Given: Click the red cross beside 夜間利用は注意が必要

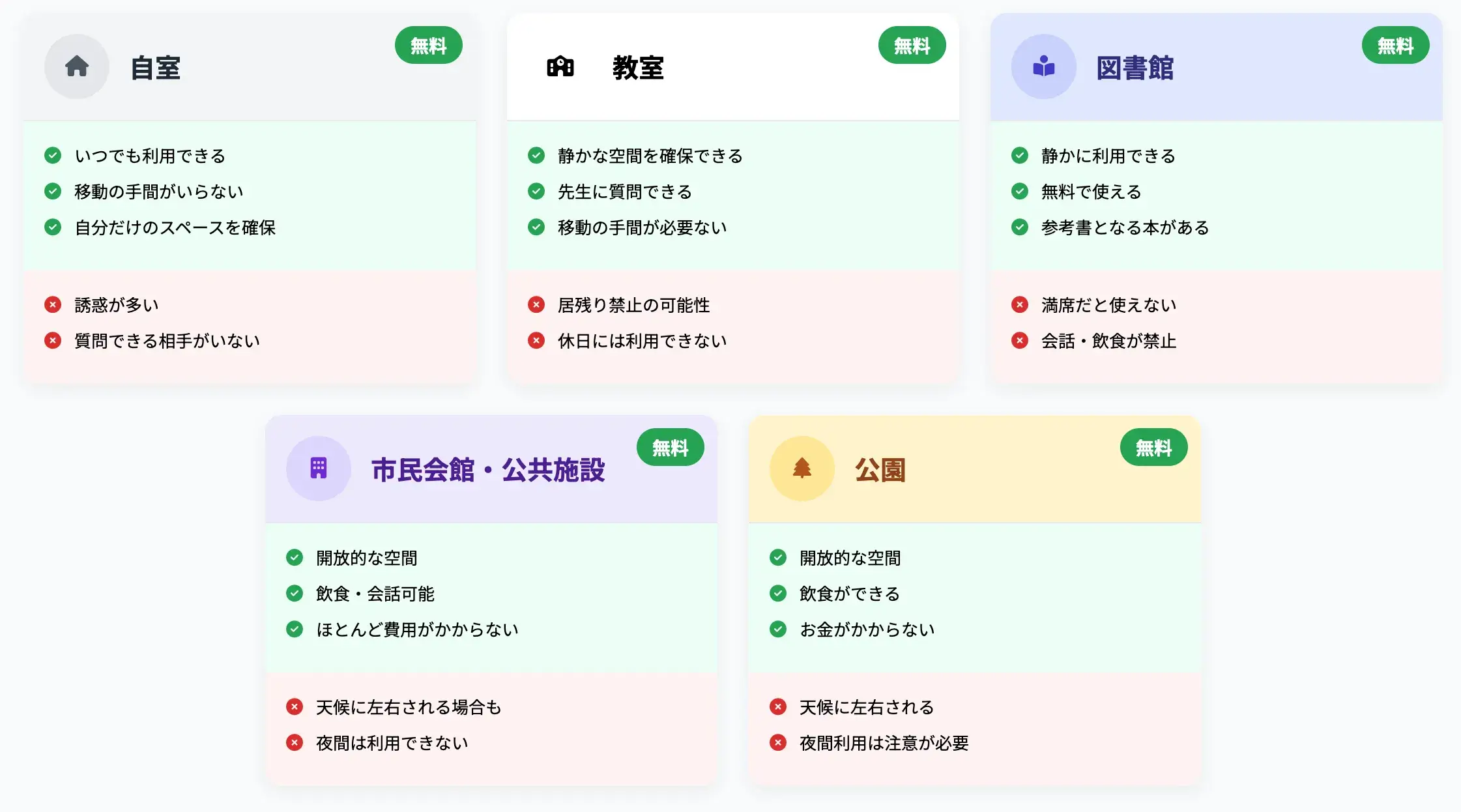Looking at the screenshot, I should click(778, 742).
